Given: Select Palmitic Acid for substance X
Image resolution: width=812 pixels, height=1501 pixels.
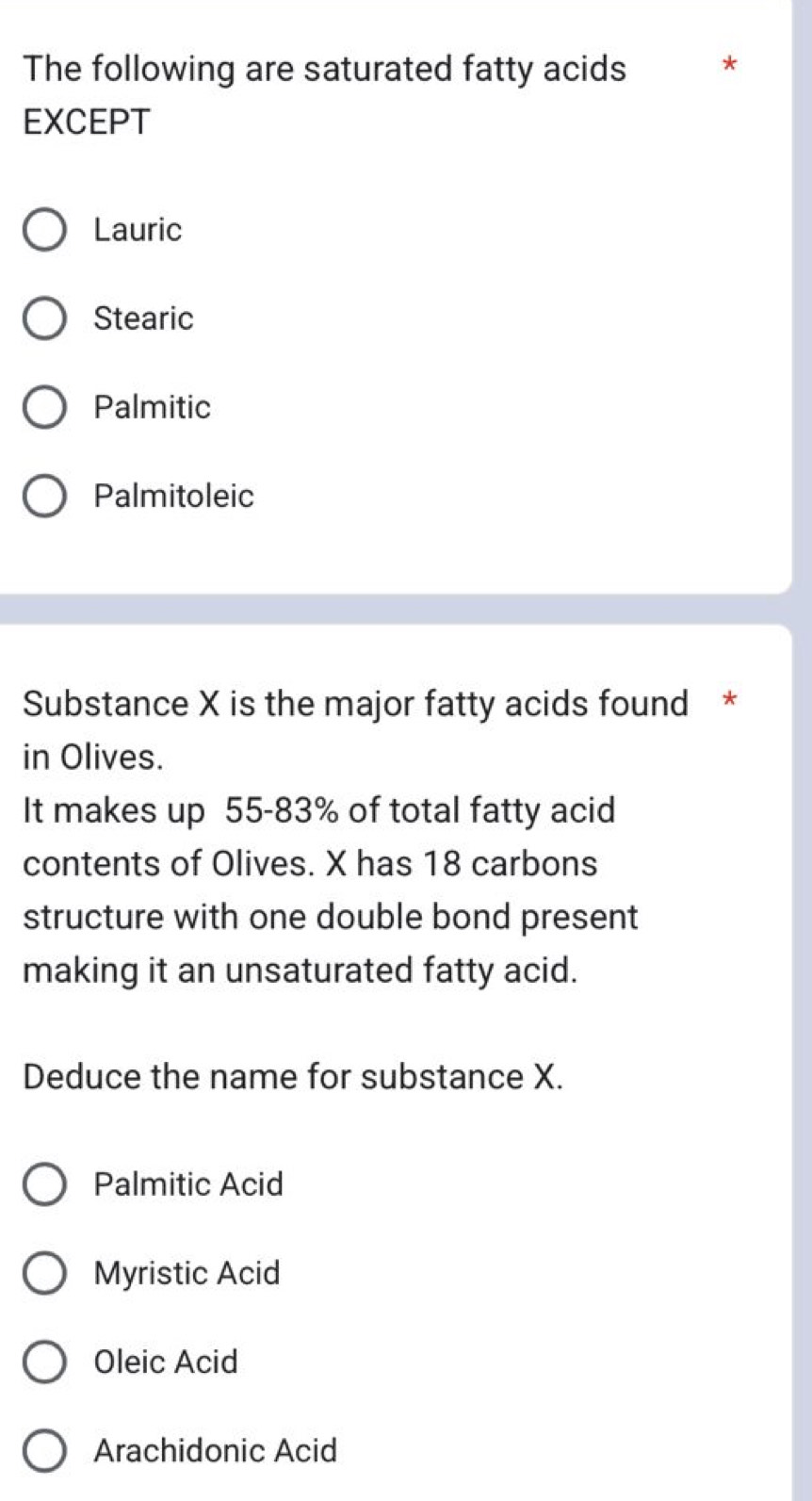Looking at the screenshot, I should pyautogui.click(x=44, y=1185).
